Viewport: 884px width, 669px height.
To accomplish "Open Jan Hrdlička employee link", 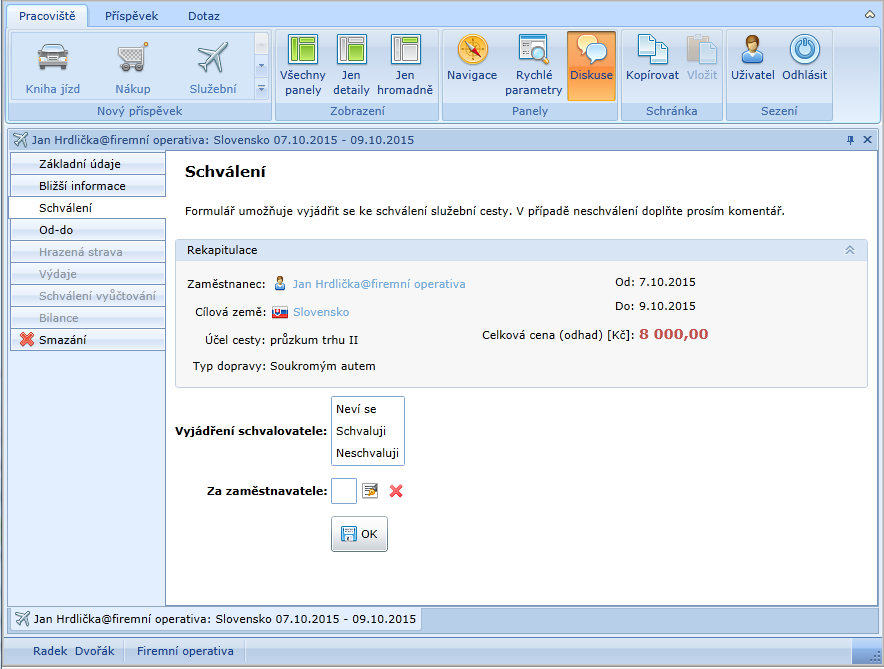I will click(x=378, y=284).
